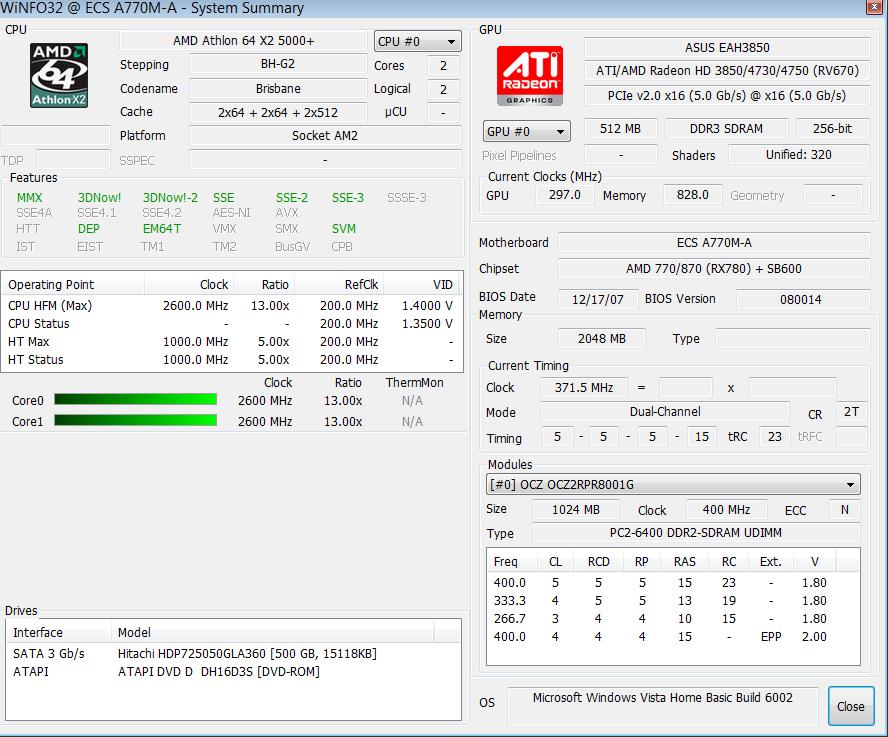The height and width of the screenshot is (737, 888).
Task: Click the AMD Athlon 64 X2 5000+ field
Action: click(244, 41)
